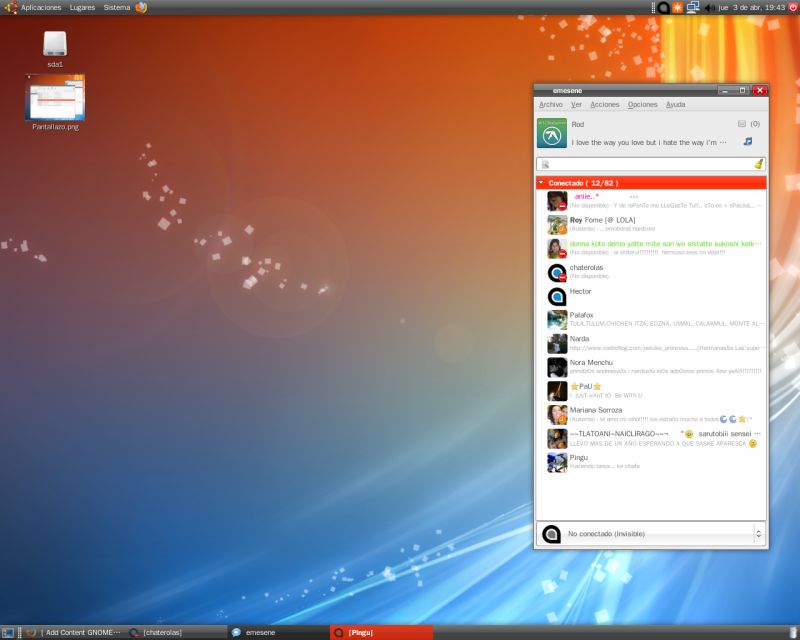Select contact Mariana Sorroza
This screenshot has width=800, height=640.
(x=651, y=414)
